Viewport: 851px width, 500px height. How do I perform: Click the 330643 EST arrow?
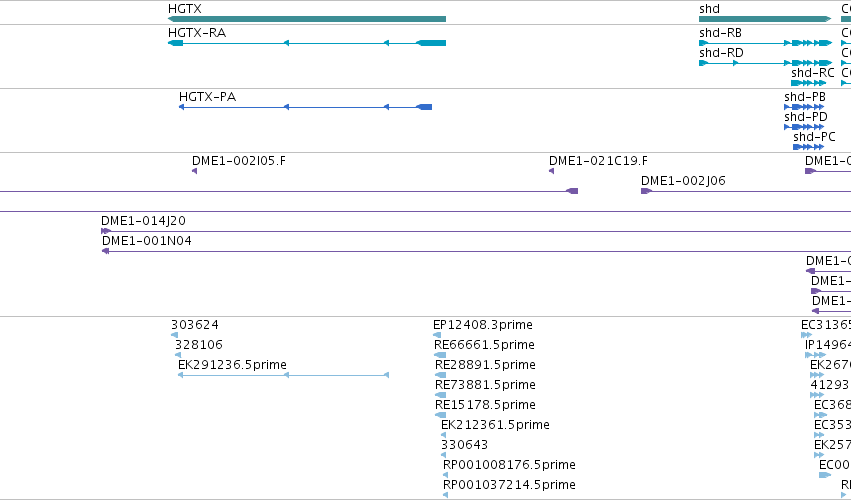click(x=443, y=455)
